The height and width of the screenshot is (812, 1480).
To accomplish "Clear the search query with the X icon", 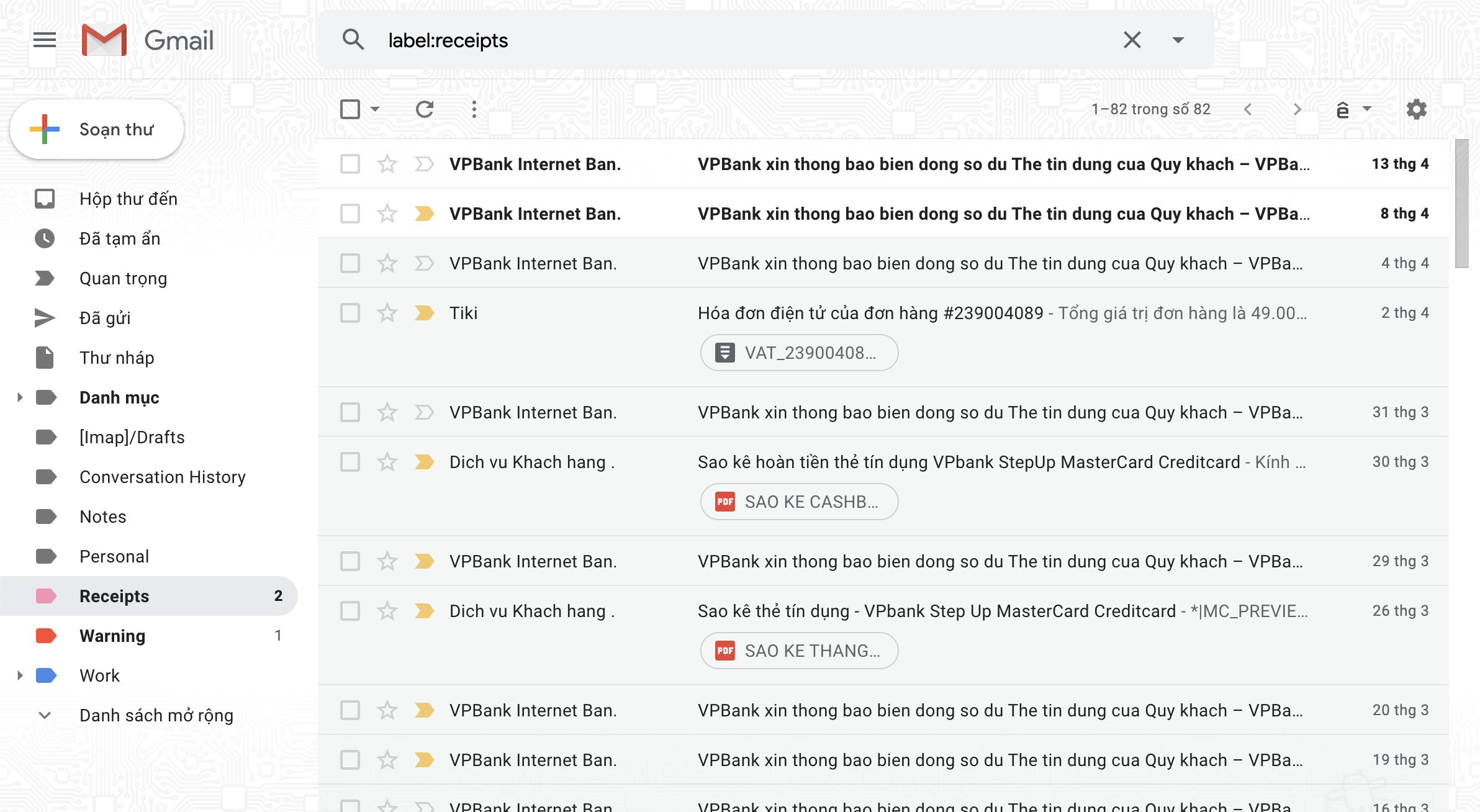I will 1131,39.
